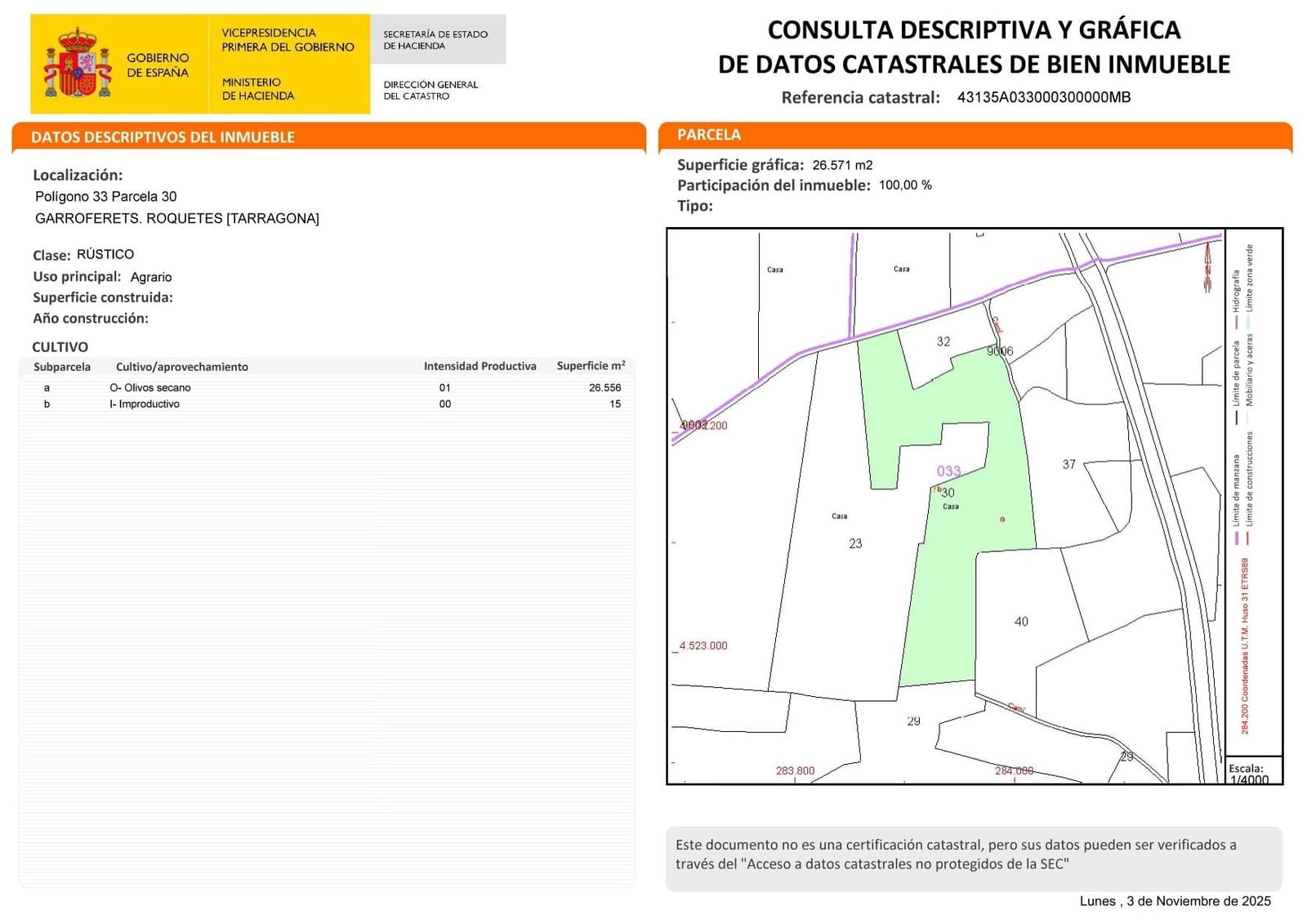The height and width of the screenshot is (924, 1307).
Task: Click the cadastral reference number 43135A033000300000MB
Action: [x=1043, y=97]
